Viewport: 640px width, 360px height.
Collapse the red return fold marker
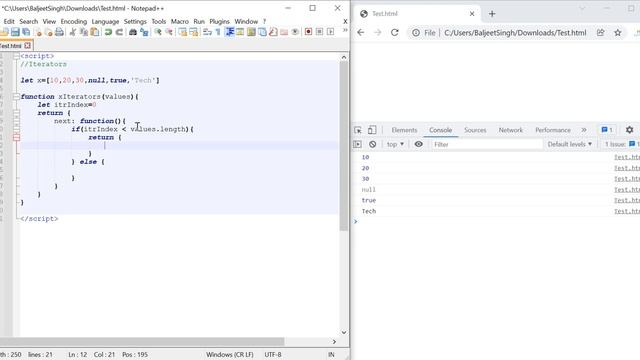pyautogui.click(x=16, y=138)
